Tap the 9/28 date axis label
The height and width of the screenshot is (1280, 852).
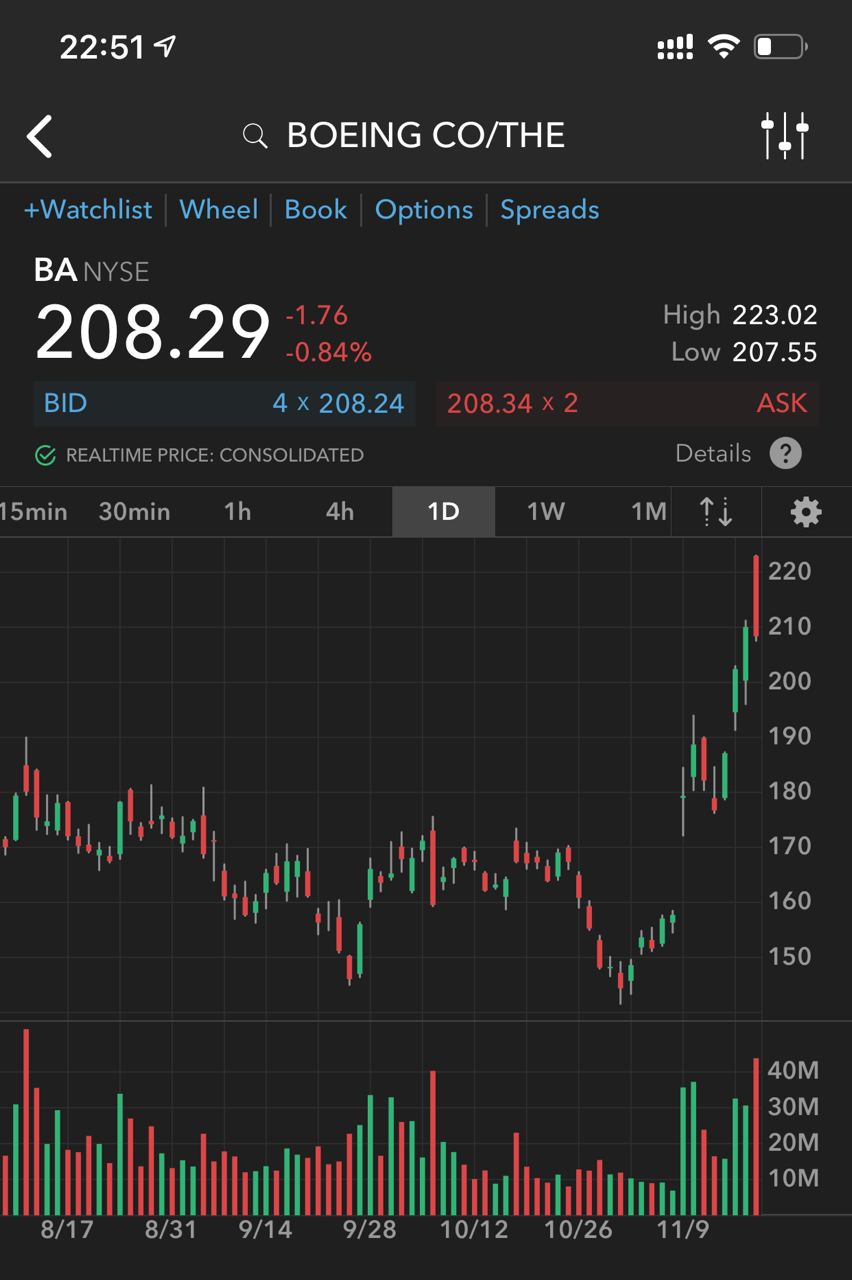(x=370, y=1230)
